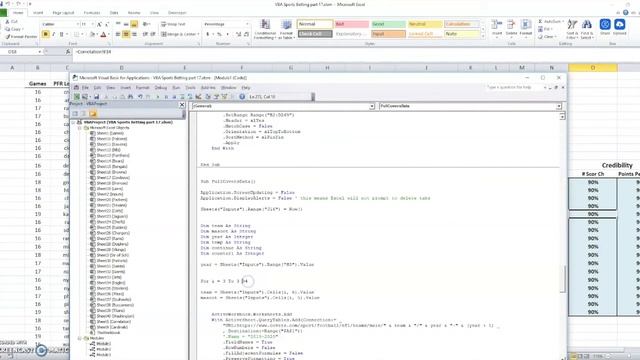Click the Break pause icon in VBA toolbar
Viewport: 640px width, 360px height.
[x=166, y=97]
